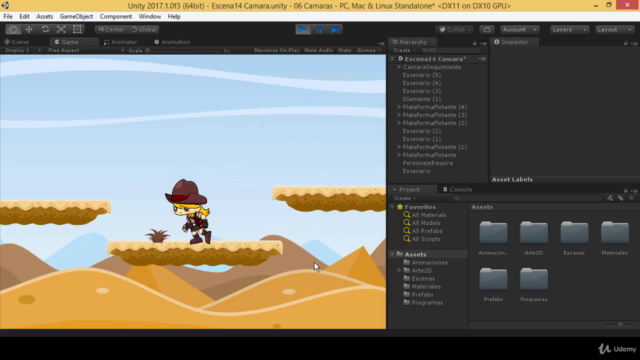The width and height of the screenshot is (640, 360).
Task: Select the Rect transform tool
Action: point(77,29)
